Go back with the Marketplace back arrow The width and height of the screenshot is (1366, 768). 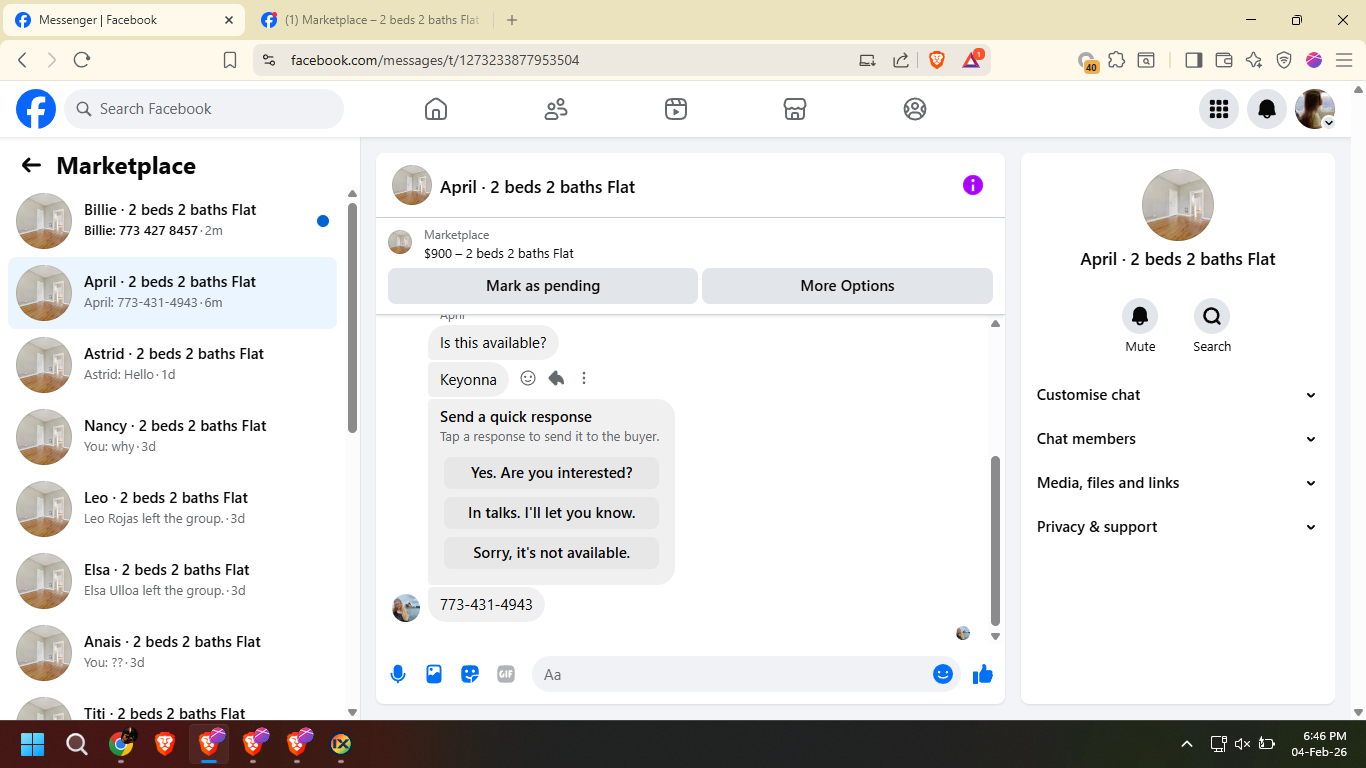tap(31, 166)
